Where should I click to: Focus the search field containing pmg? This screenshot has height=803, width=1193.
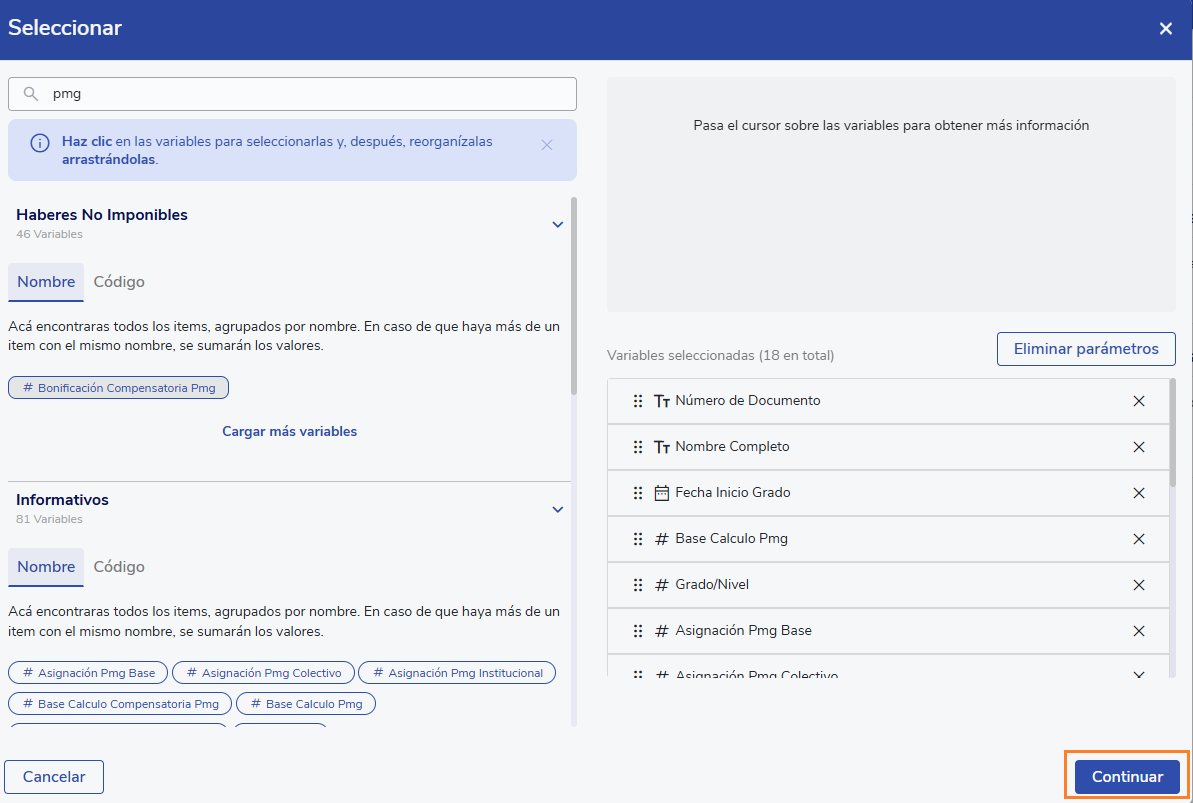300,94
